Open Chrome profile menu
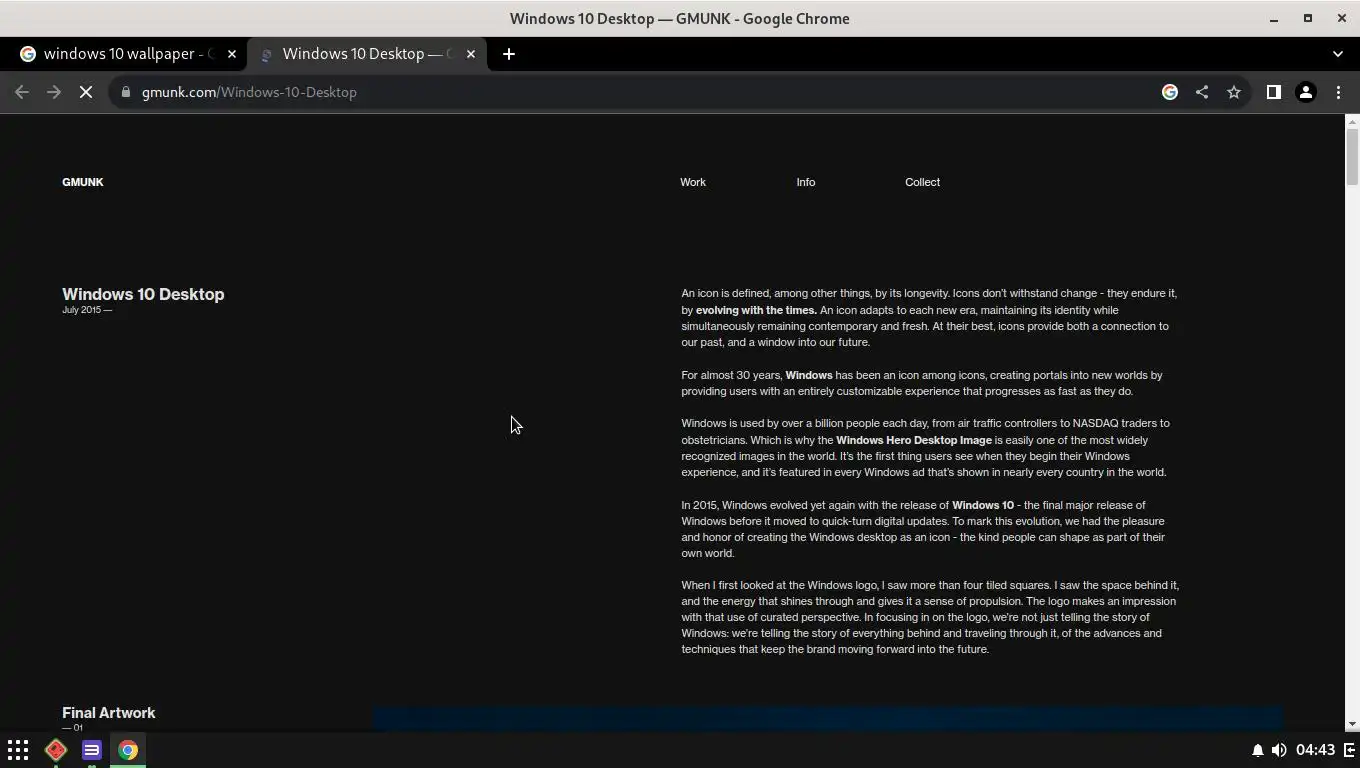Image resolution: width=1360 pixels, height=768 pixels. click(x=1306, y=92)
